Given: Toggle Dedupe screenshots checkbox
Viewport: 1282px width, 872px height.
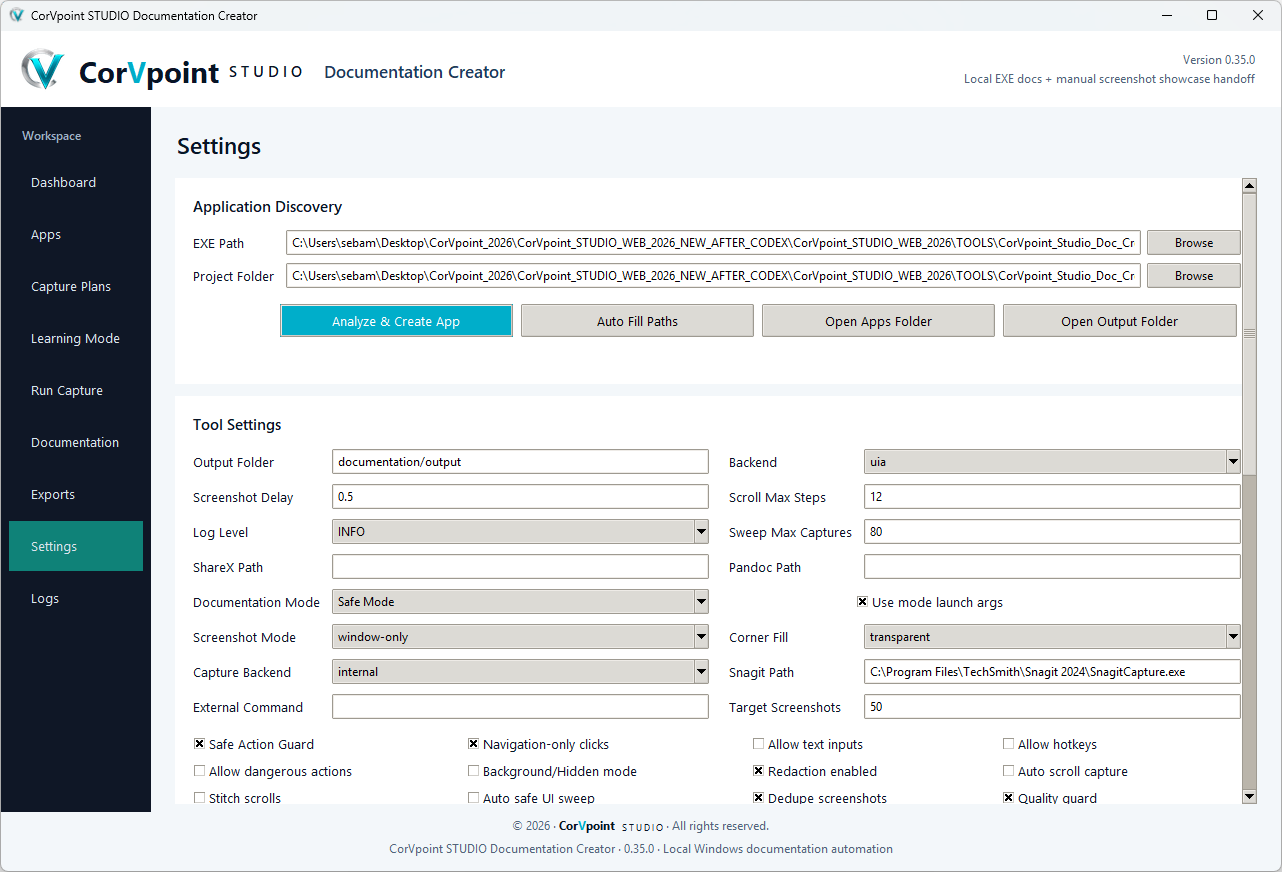Looking at the screenshot, I should tap(758, 798).
